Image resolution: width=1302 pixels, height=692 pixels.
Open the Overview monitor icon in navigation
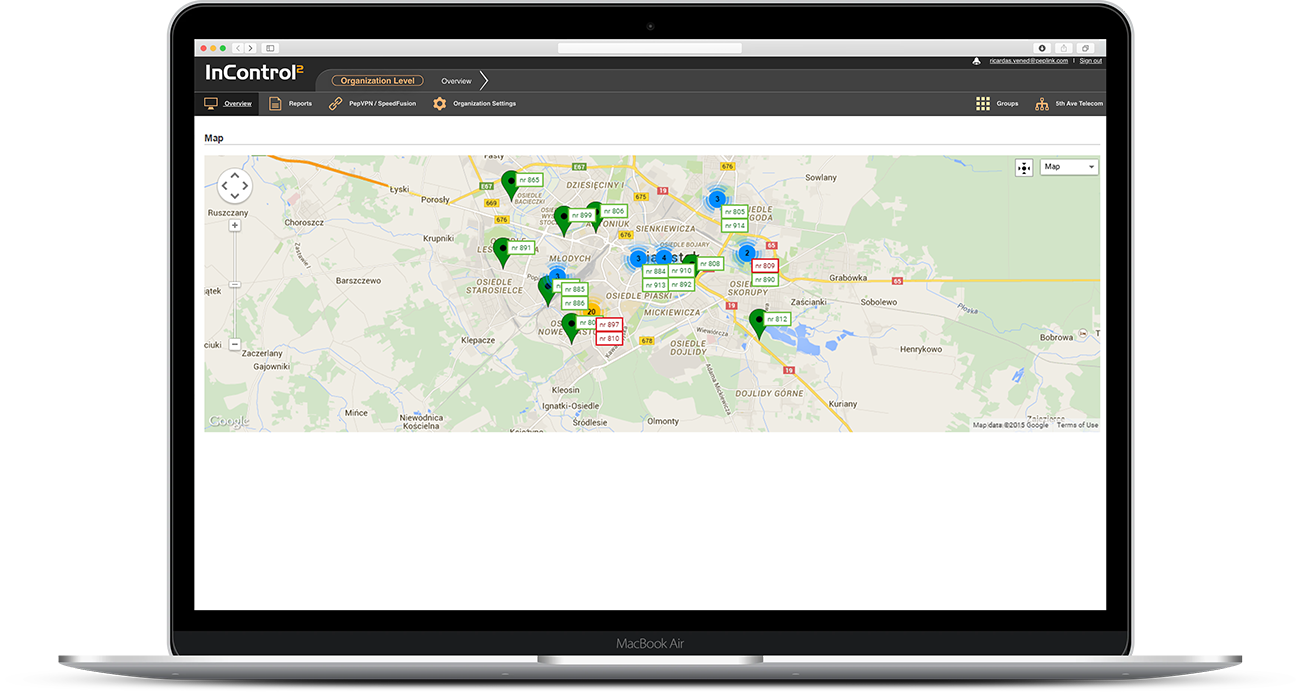click(x=211, y=103)
